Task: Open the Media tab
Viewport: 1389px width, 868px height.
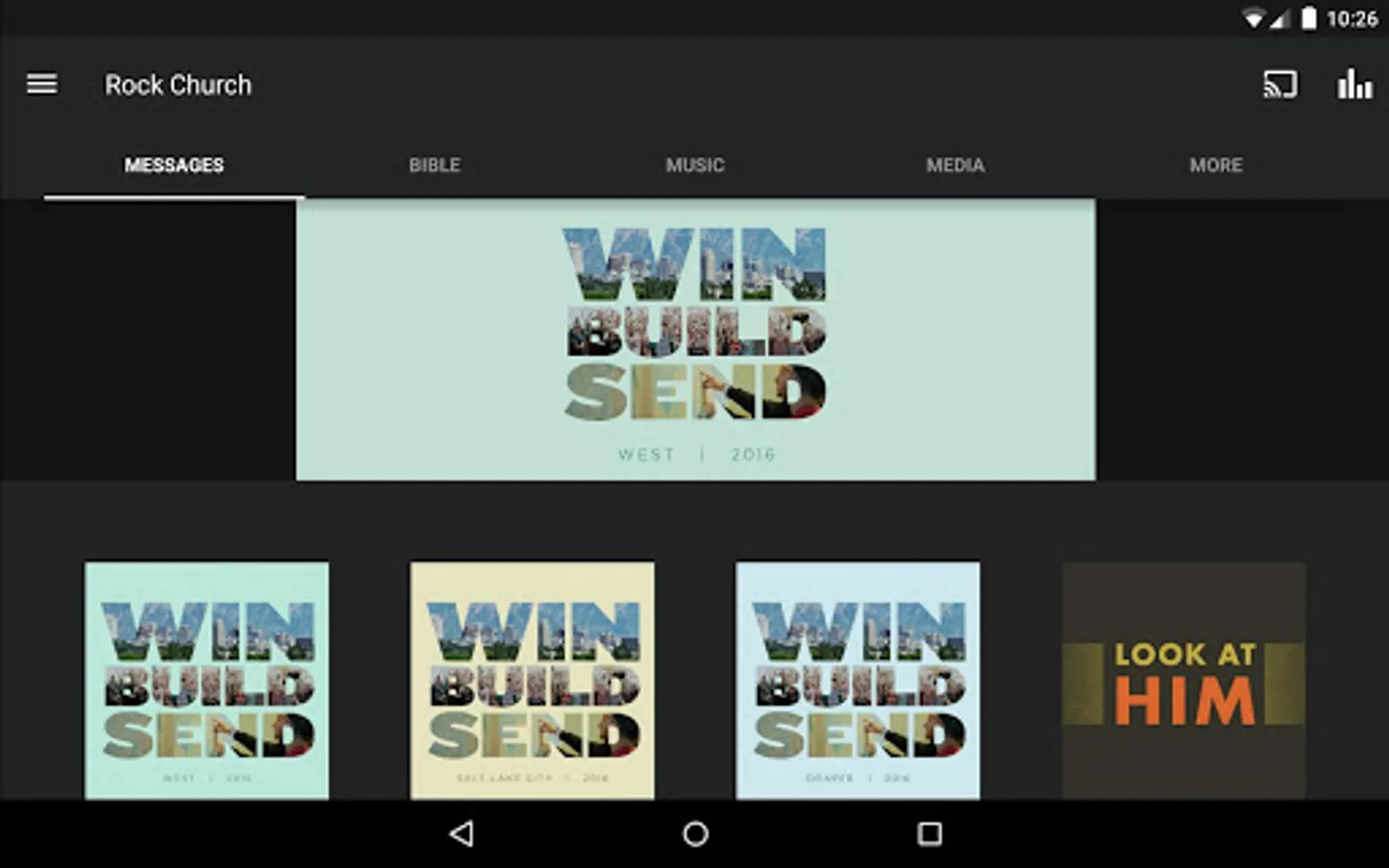Action: (x=955, y=165)
